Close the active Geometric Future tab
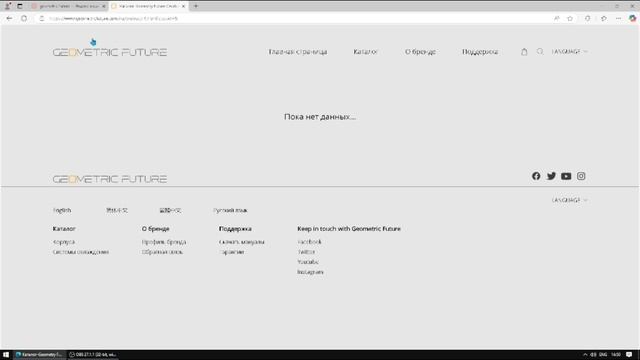The image size is (640, 360). pyautogui.click(x=183, y=6)
